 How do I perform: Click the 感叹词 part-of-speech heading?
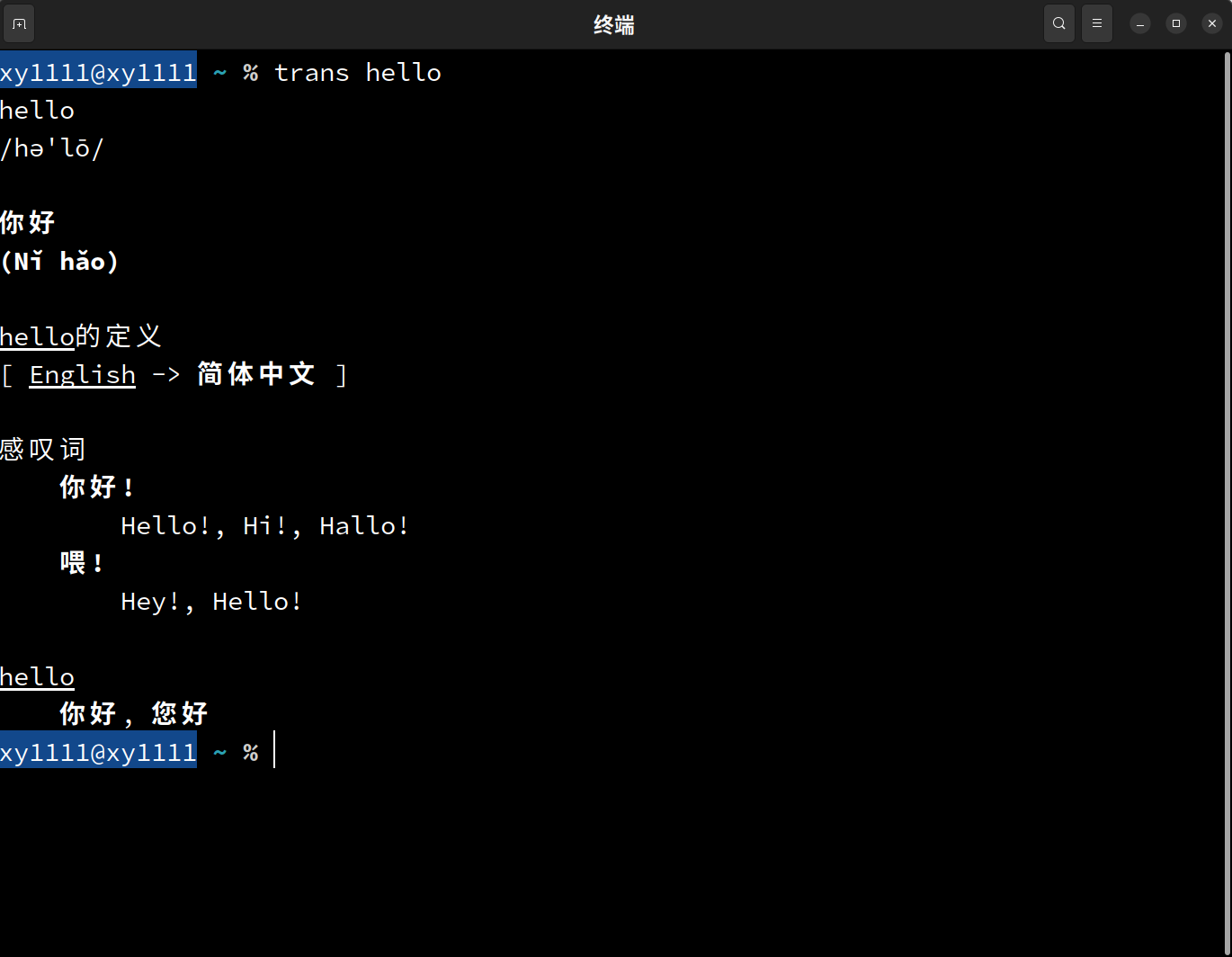pos(42,449)
